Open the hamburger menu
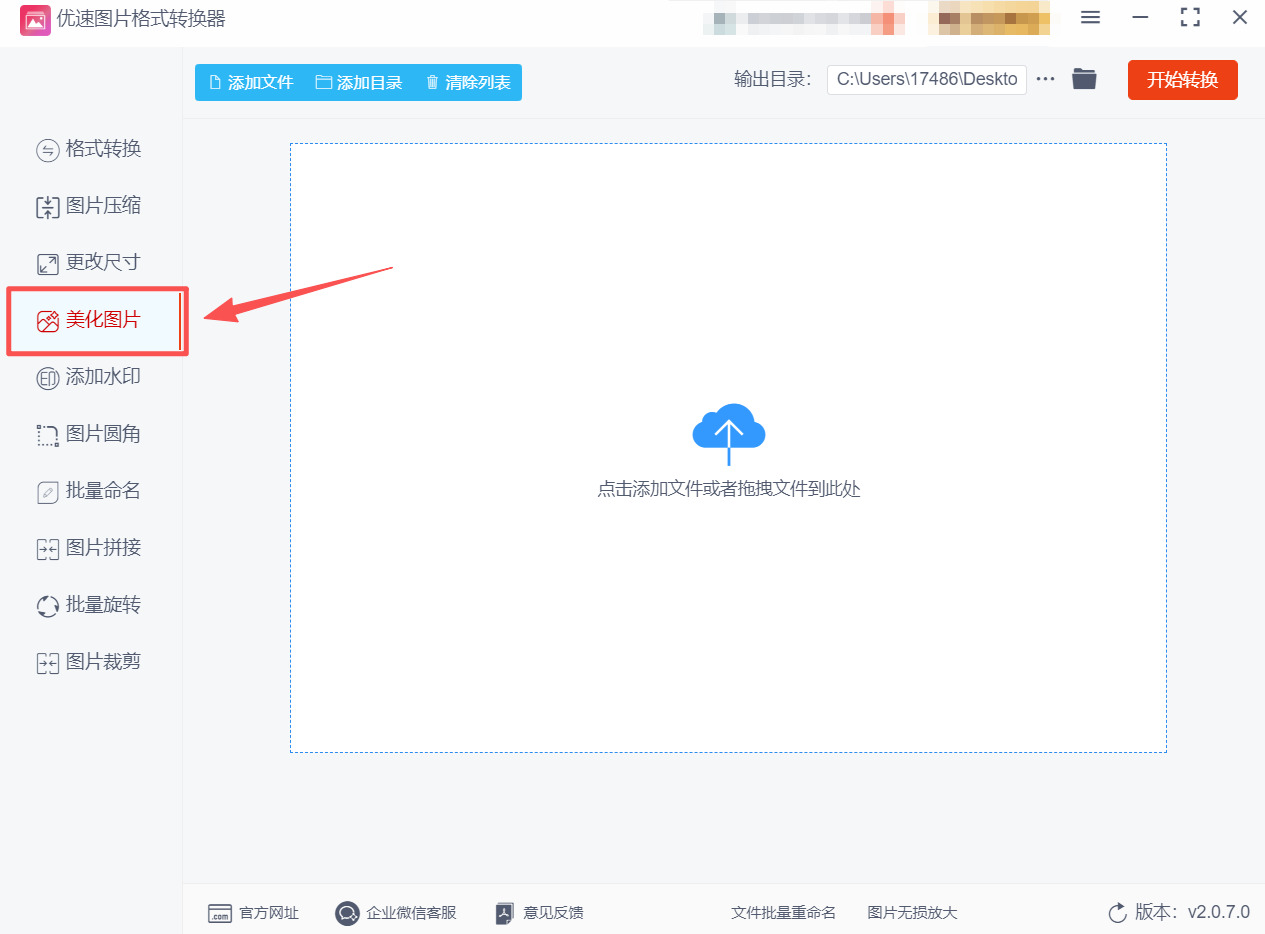The width and height of the screenshot is (1265, 934). [1090, 17]
